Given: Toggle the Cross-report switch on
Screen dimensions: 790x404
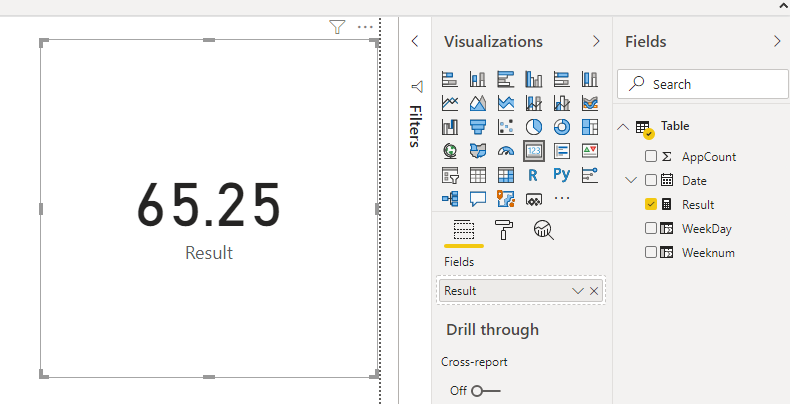Looking at the screenshot, I should (486, 391).
